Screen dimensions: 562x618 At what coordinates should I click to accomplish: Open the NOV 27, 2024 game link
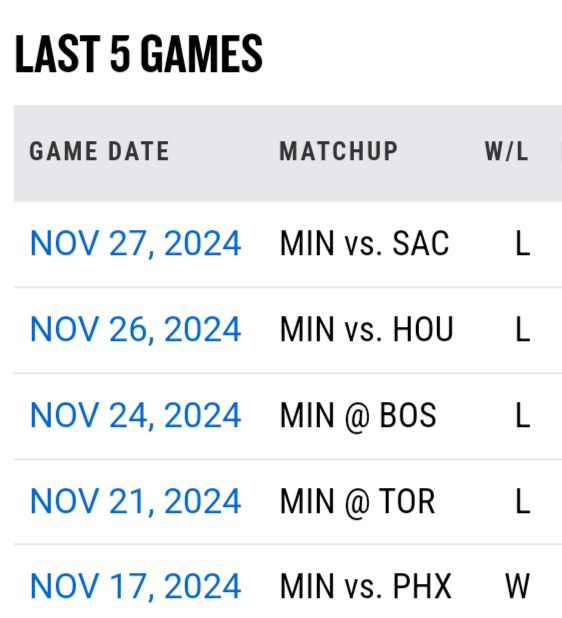(x=135, y=244)
